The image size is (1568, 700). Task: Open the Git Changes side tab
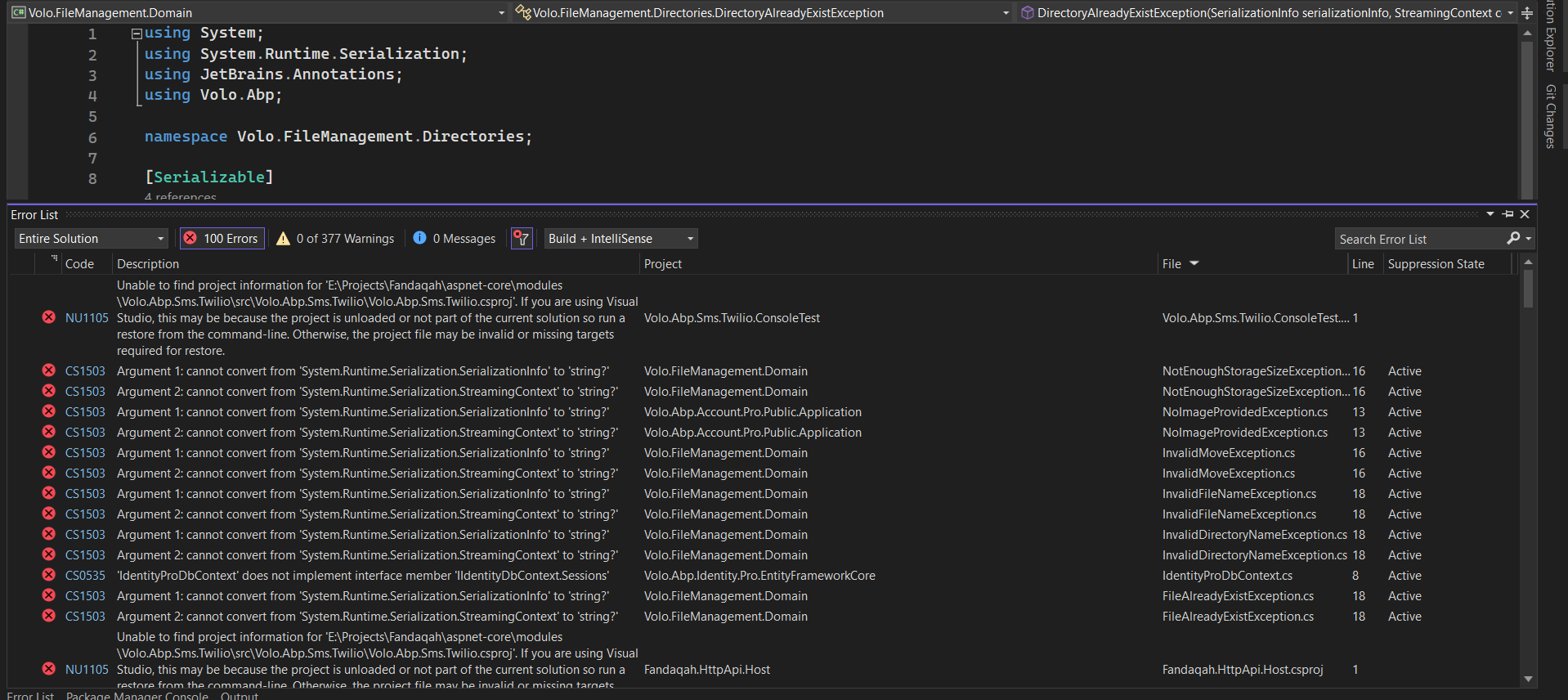pos(1550,116)
